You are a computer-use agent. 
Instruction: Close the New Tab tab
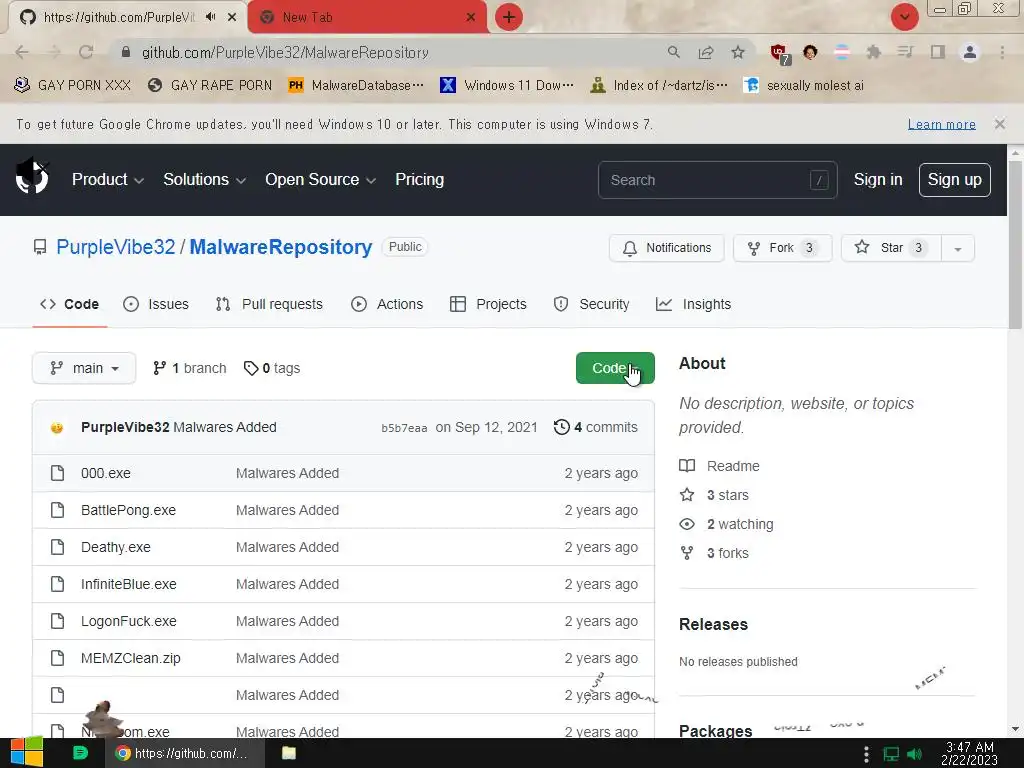pyautogui.click(x=471, y=17)
